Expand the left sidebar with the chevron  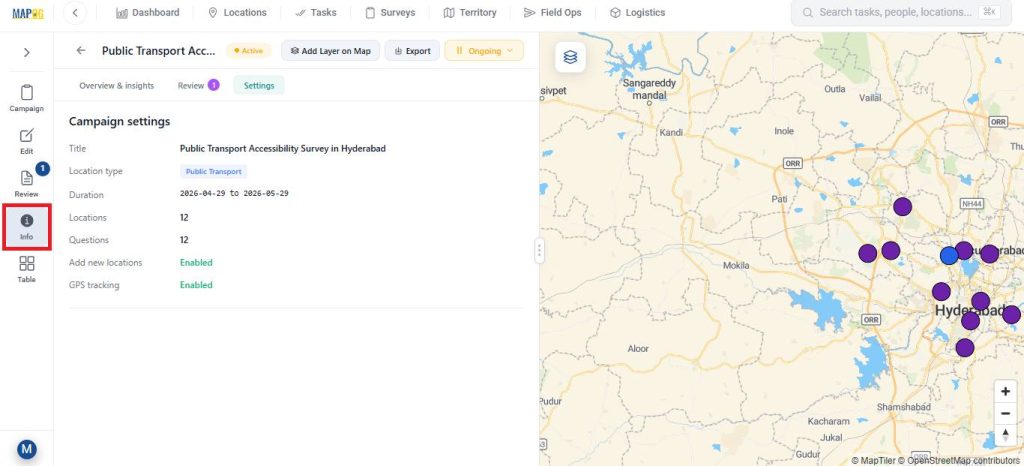[26, 52]
